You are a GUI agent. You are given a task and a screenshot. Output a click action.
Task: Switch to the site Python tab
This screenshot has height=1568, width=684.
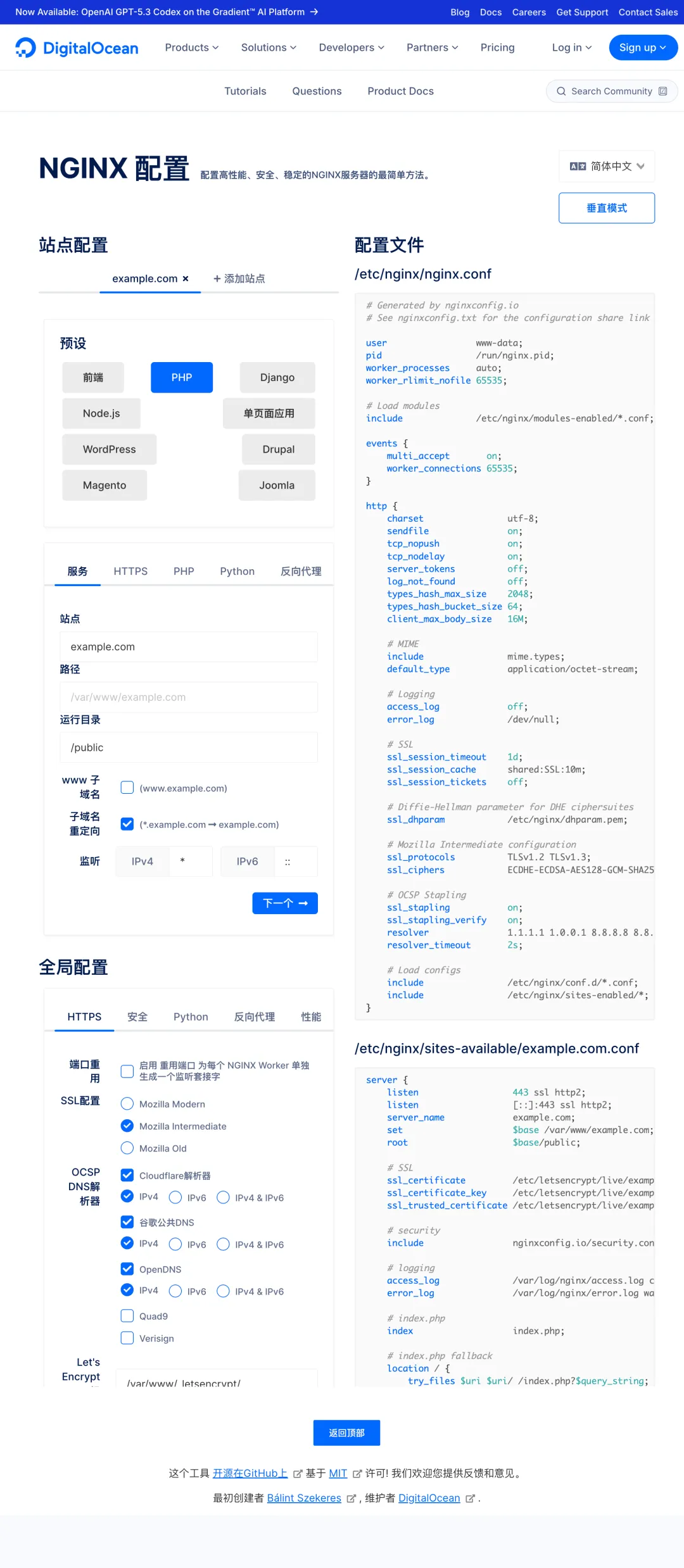tap(237, 571)
